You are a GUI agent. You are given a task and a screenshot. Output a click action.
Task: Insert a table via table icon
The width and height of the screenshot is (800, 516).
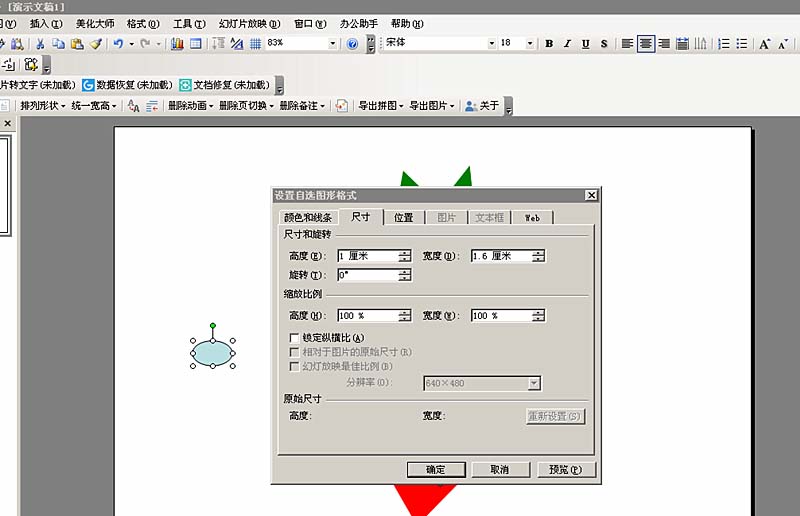195,44
